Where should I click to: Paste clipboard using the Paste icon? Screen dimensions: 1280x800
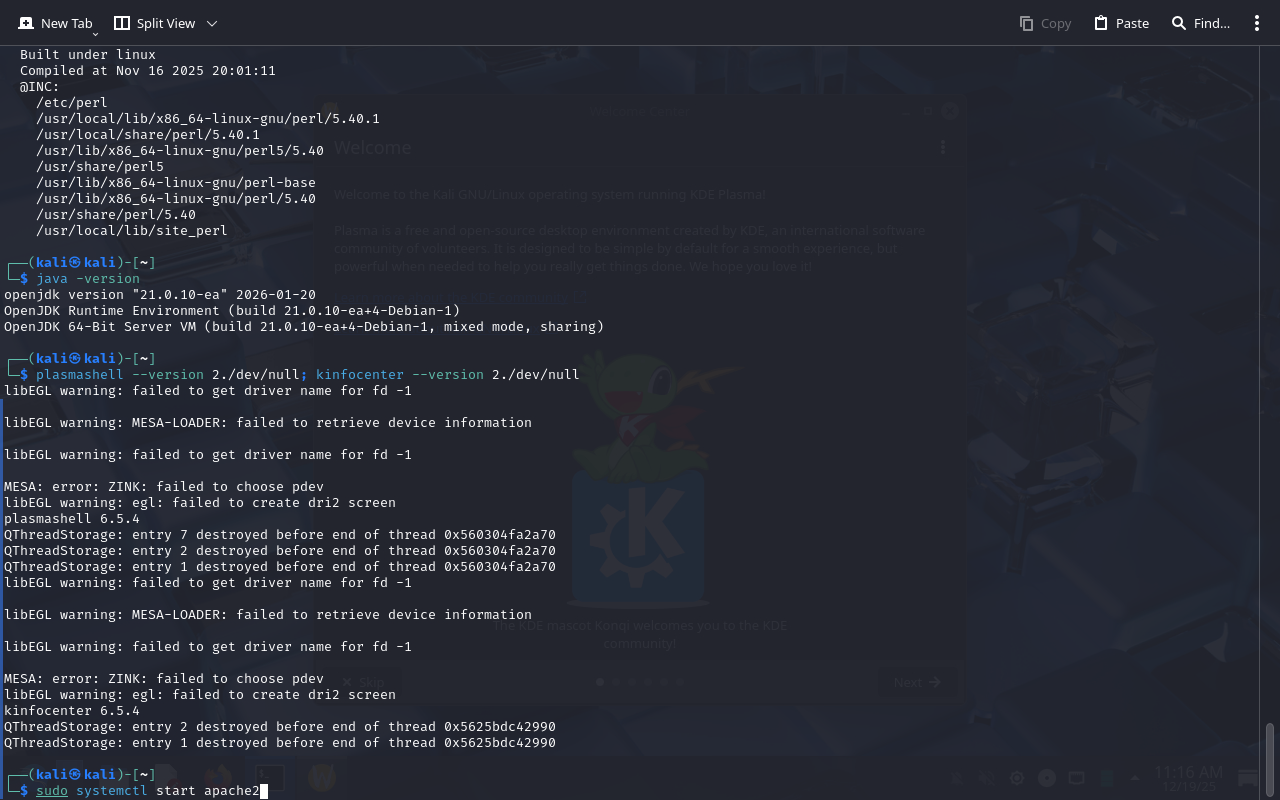tap(1101, 23)
